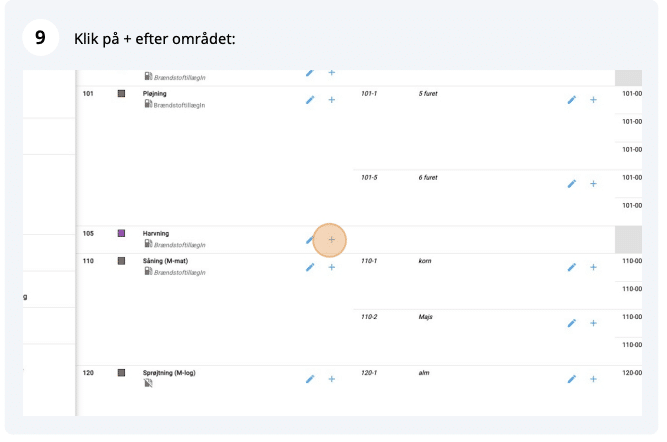Viewport: 667px width, 442px height.
Task: Edit the Pløjning row with pencil icon
Action: 310,100
